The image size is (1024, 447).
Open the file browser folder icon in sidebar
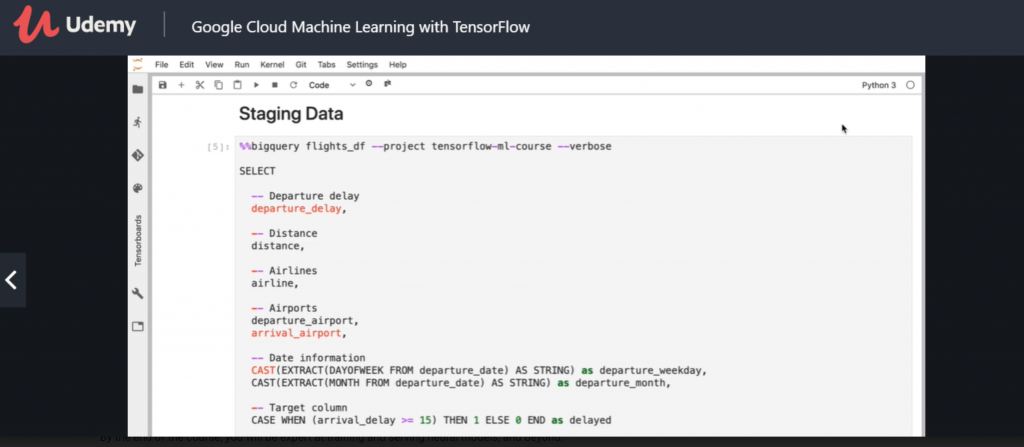coord(138,89)
